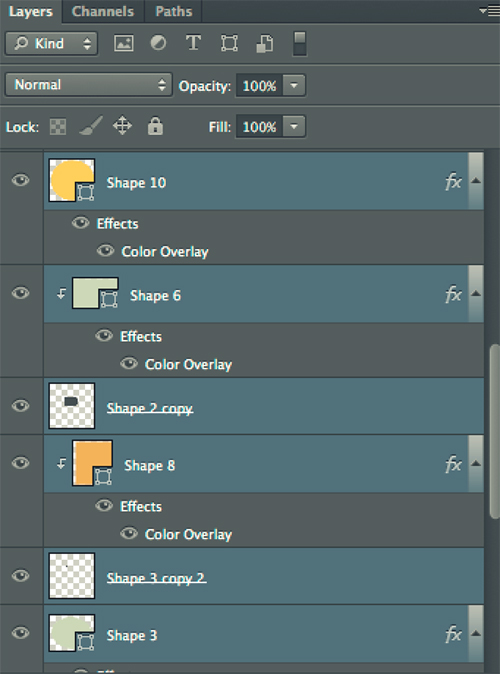Filter for smart objects icon
The image size is (500, 674).
[265, 44]
